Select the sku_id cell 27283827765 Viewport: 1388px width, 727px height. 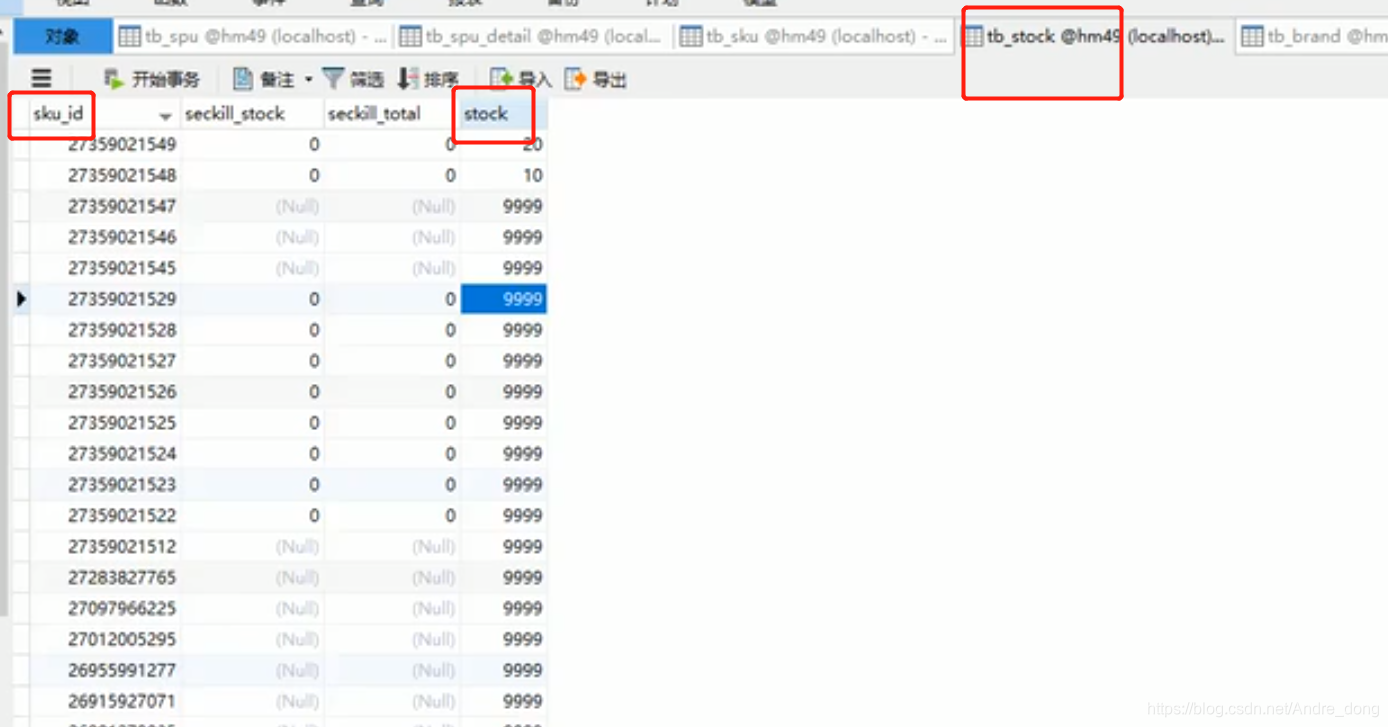click(x=105, y=578)
